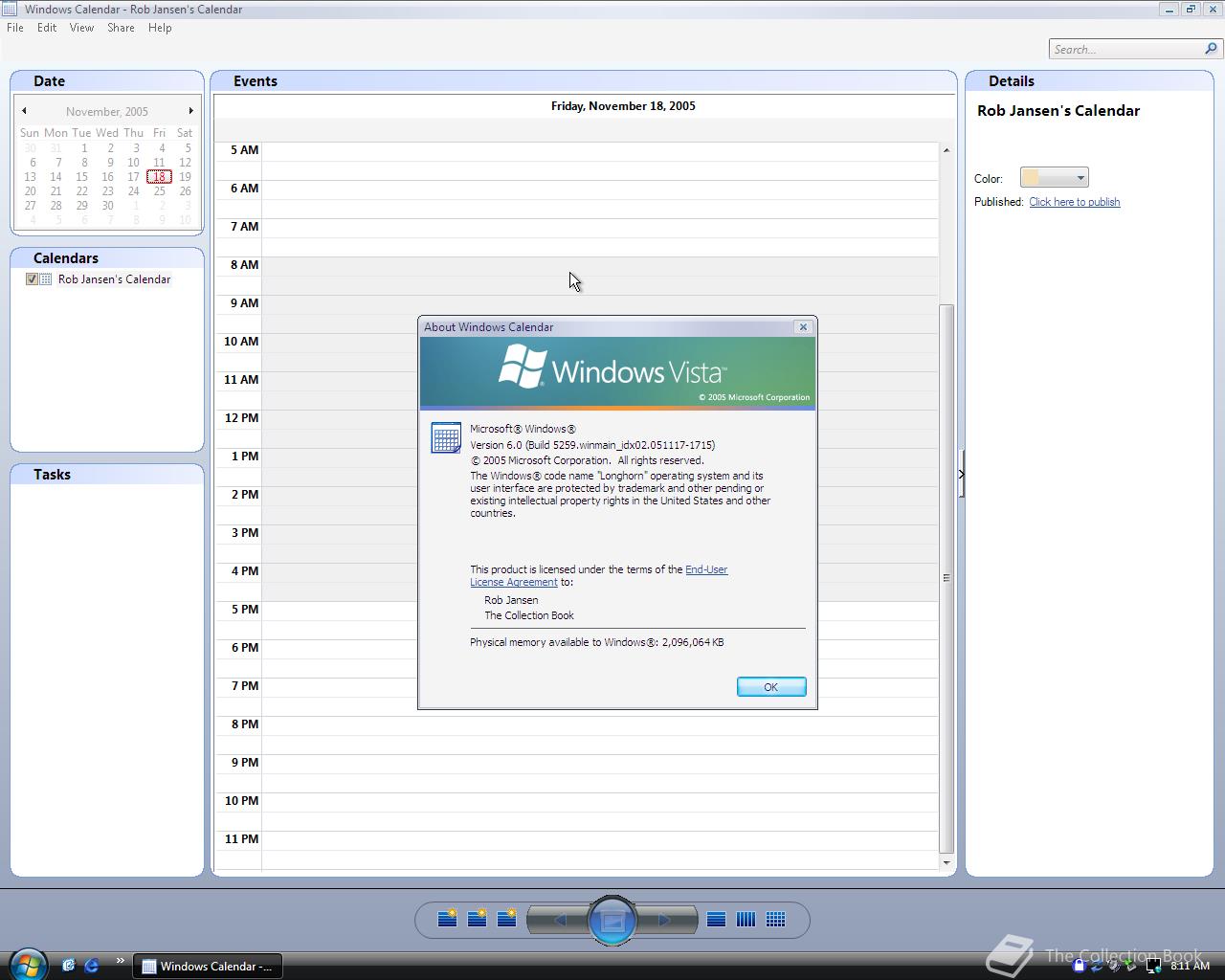Screen dimensions: 1225x980
Task: Click Windows Calendar taskbar button
Action: [207, 966]
